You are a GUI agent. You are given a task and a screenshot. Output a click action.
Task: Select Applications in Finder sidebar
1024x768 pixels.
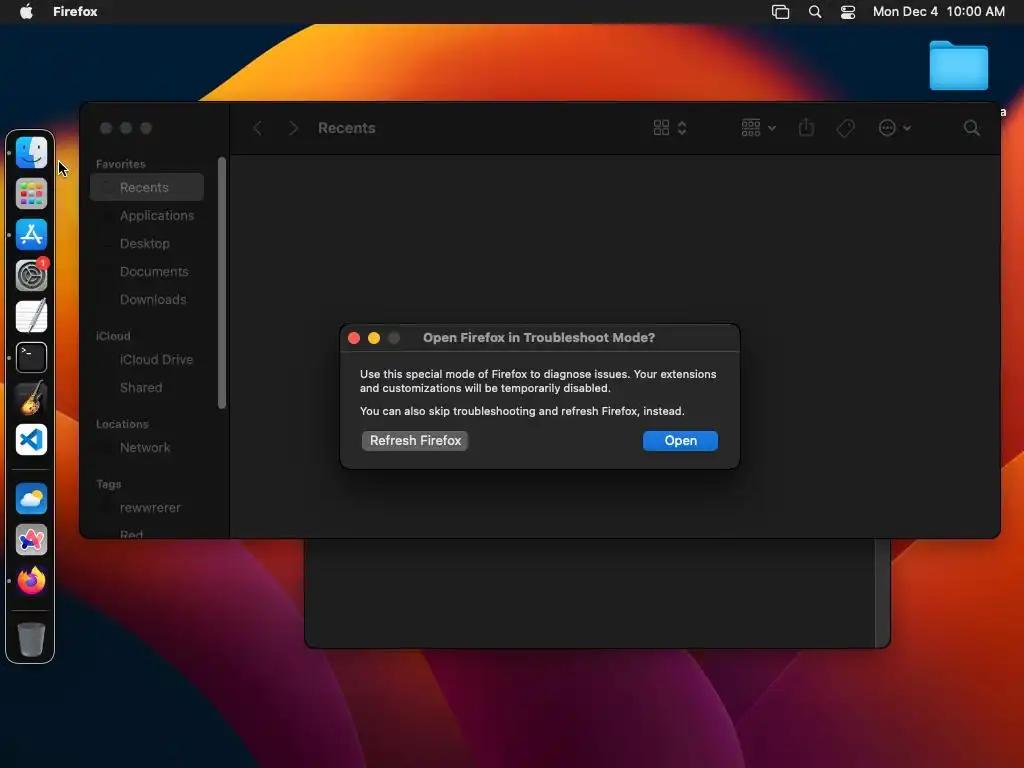coord(147,216)
